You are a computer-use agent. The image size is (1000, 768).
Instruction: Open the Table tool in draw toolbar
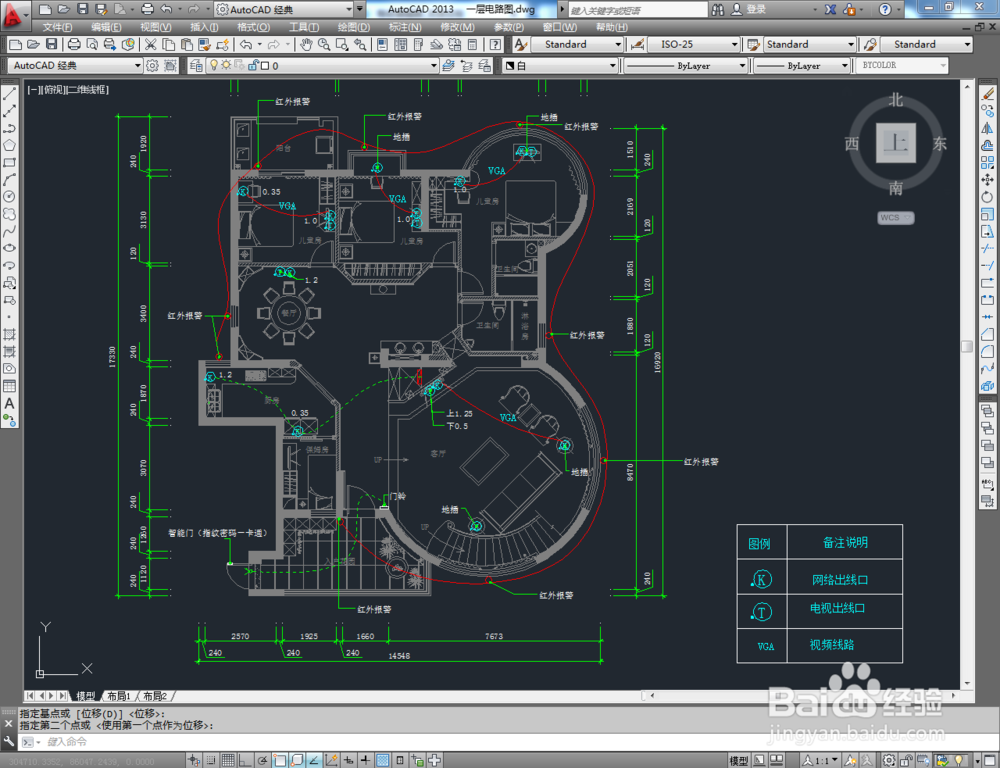click(10, 386)
